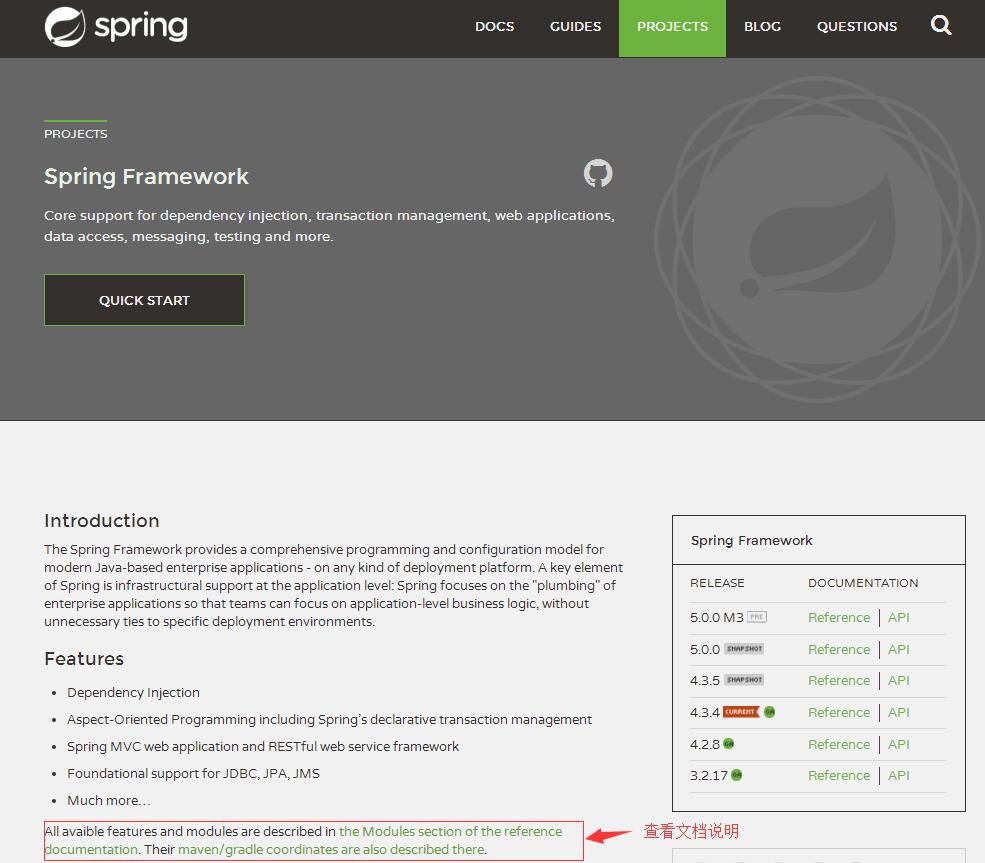Viewport: 985px width, 863px height.
Task: Click the 'Foundational support for JDBC' list item
Action: click(193, 773)
